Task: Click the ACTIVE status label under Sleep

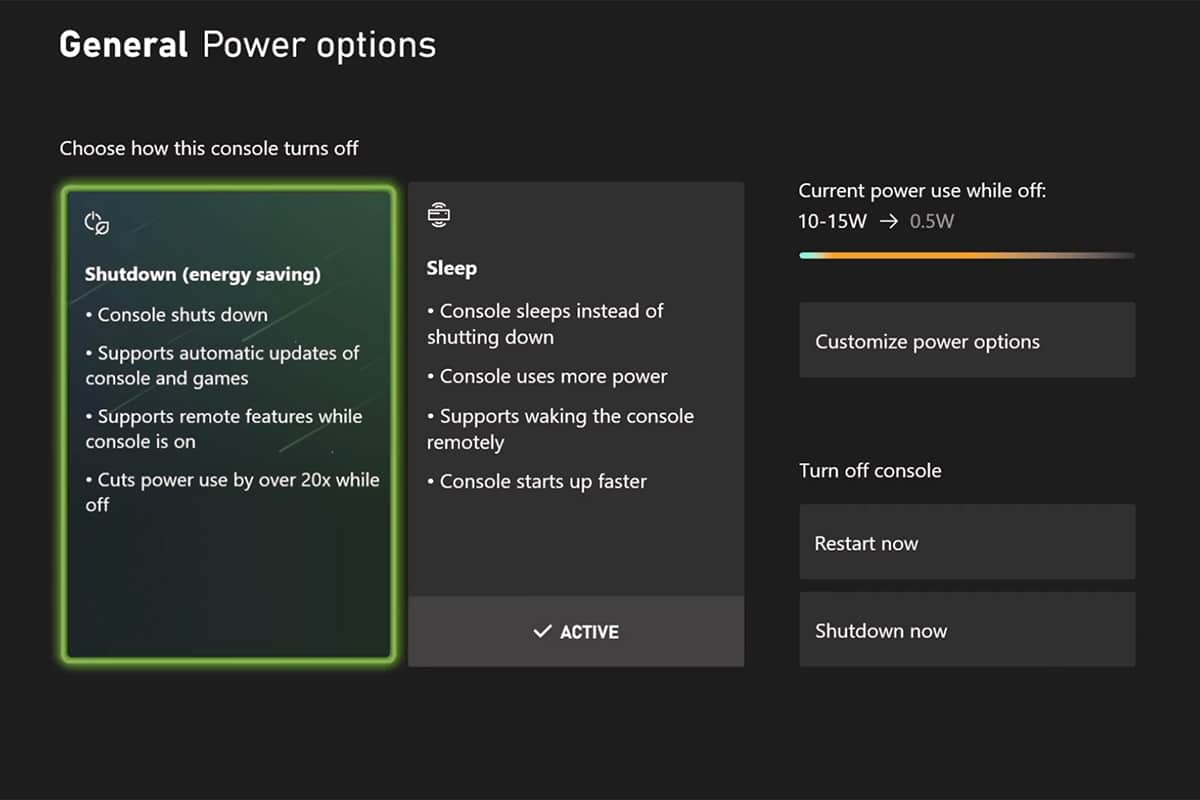Action: 589,632
